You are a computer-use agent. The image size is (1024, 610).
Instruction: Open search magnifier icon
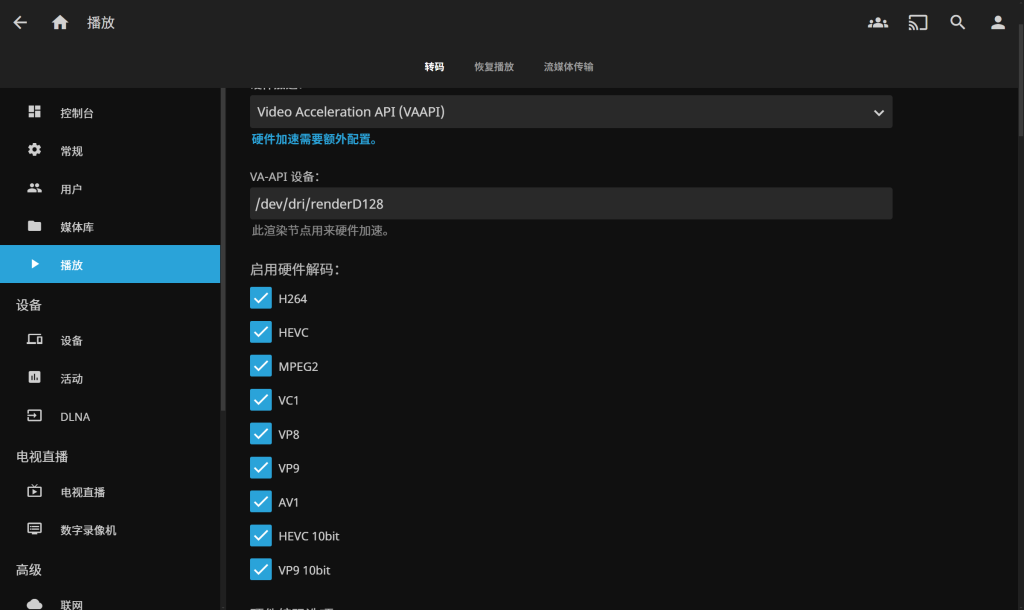(958, 22)
